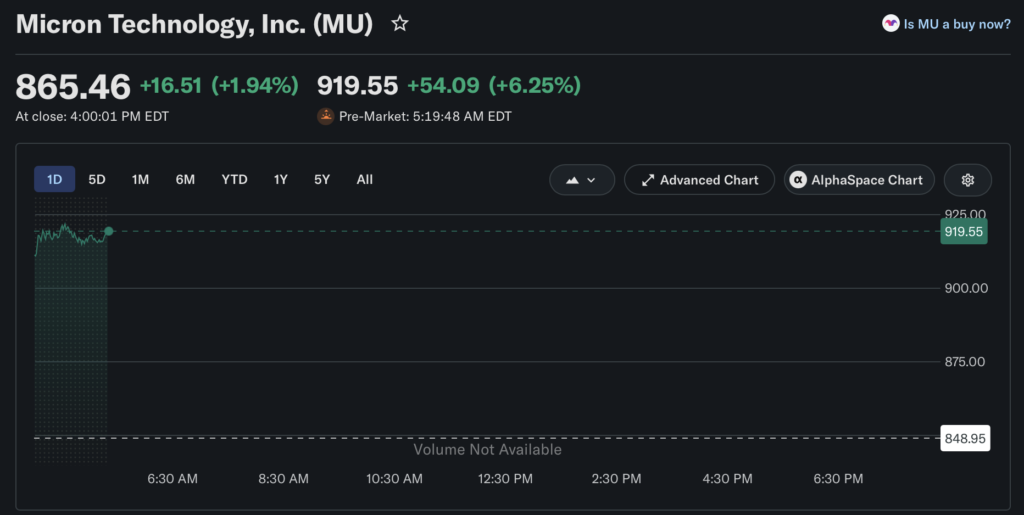
Task: Switch to the 1Y time range
Action: (281, 179)
